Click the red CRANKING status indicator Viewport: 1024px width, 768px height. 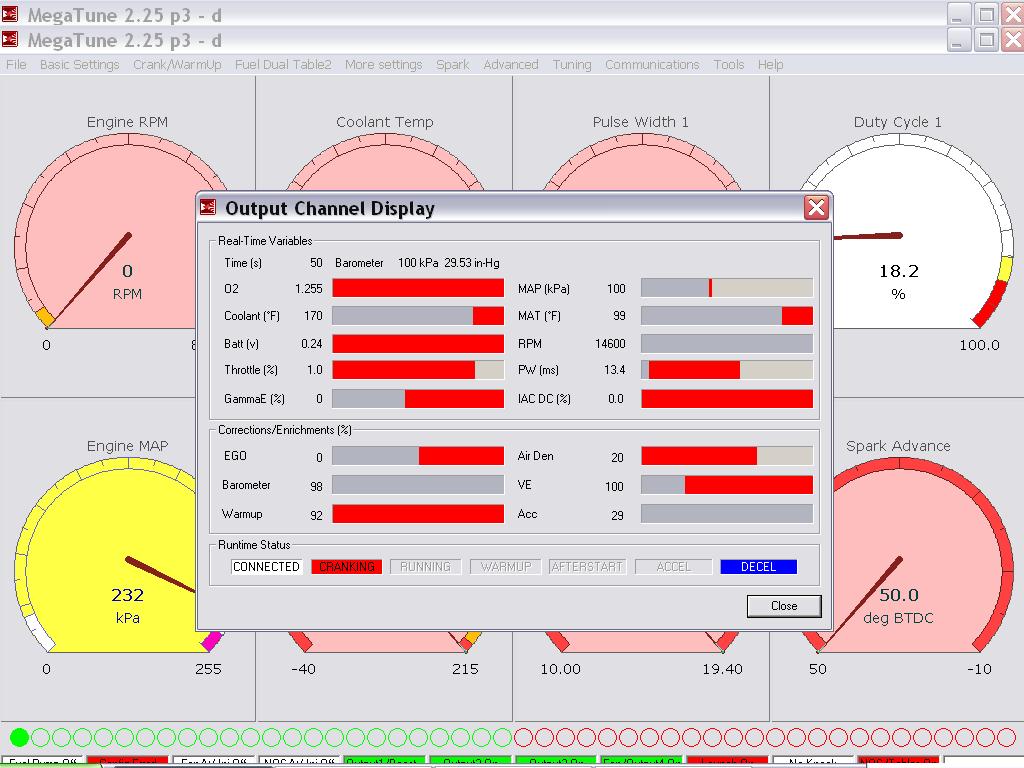(x=346, y=567)
